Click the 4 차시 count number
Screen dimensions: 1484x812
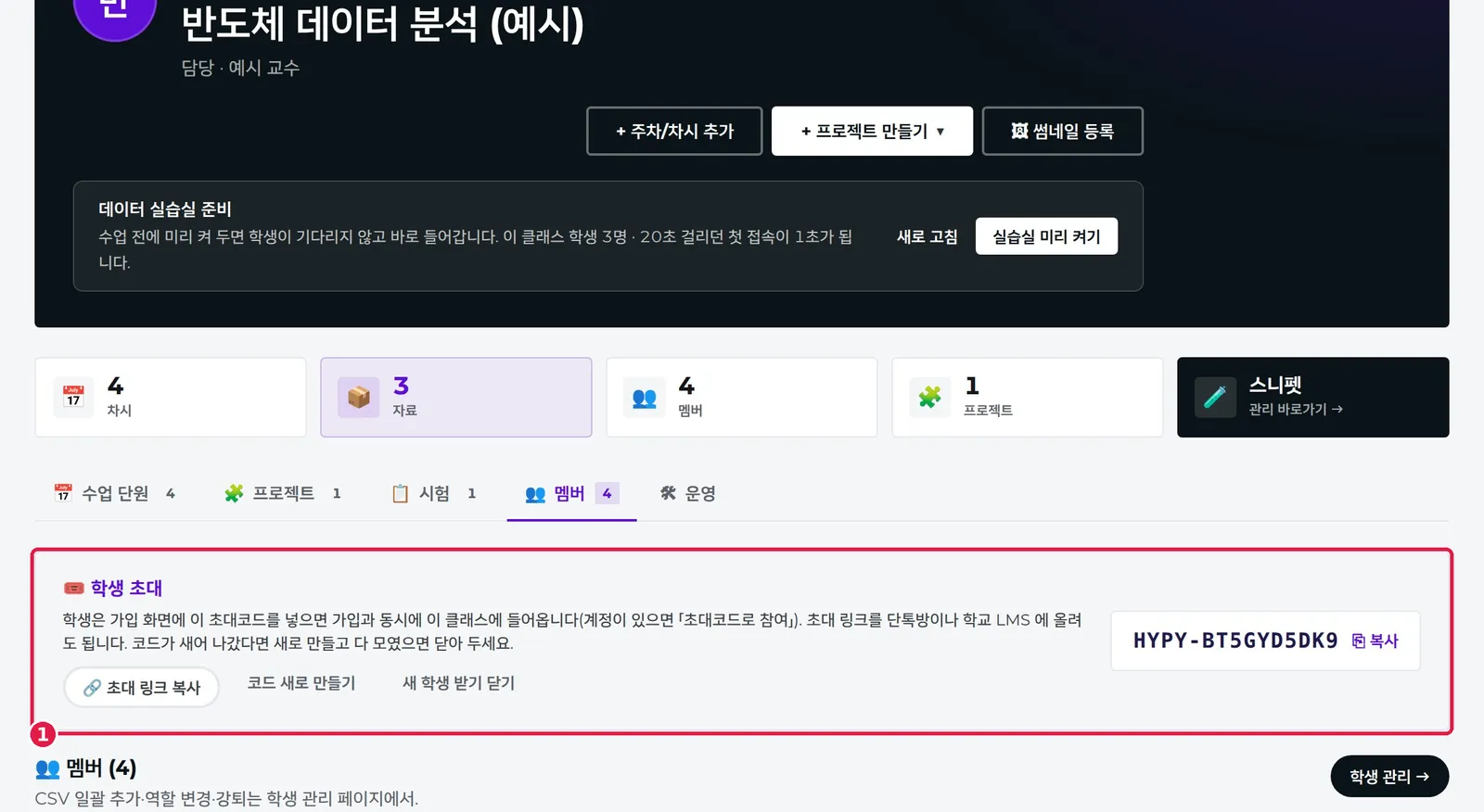[x=115, y=386]
